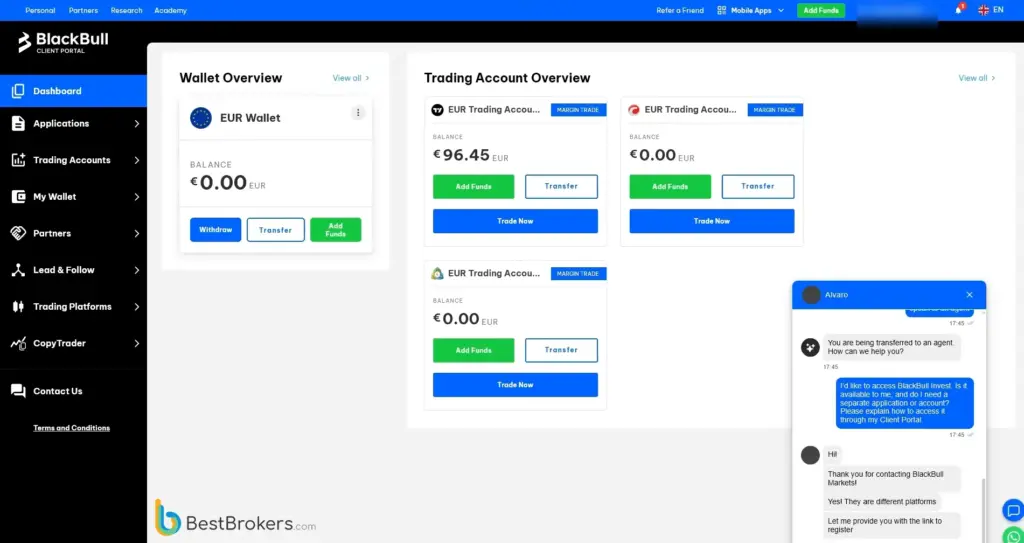Click Trade Now on cTrader trading account
Image resolution: width=1024 pixels, height=543 pixels.
pyautogui.click(x=712, y=221)
